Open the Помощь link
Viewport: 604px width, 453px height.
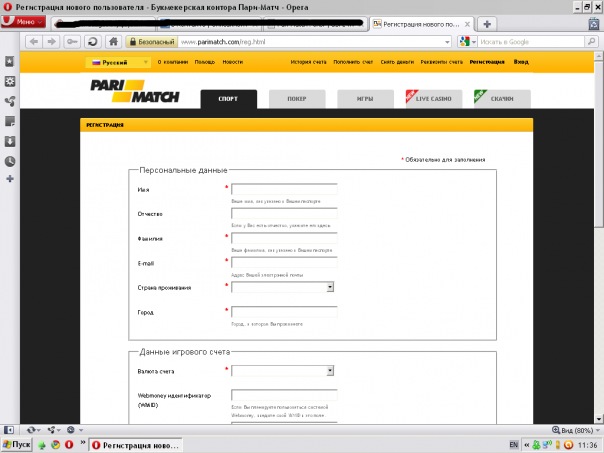[x=205, y=62]
